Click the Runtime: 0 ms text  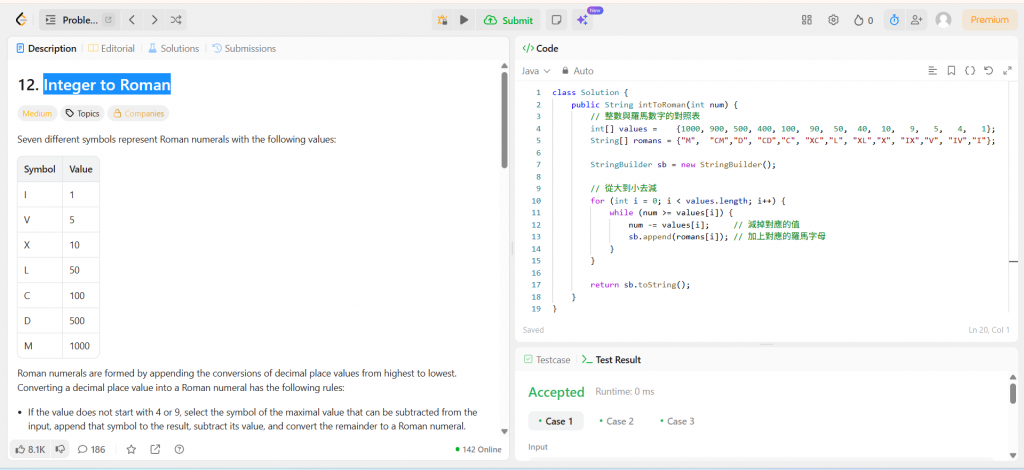pyautogui.click(x=624, y=392)
